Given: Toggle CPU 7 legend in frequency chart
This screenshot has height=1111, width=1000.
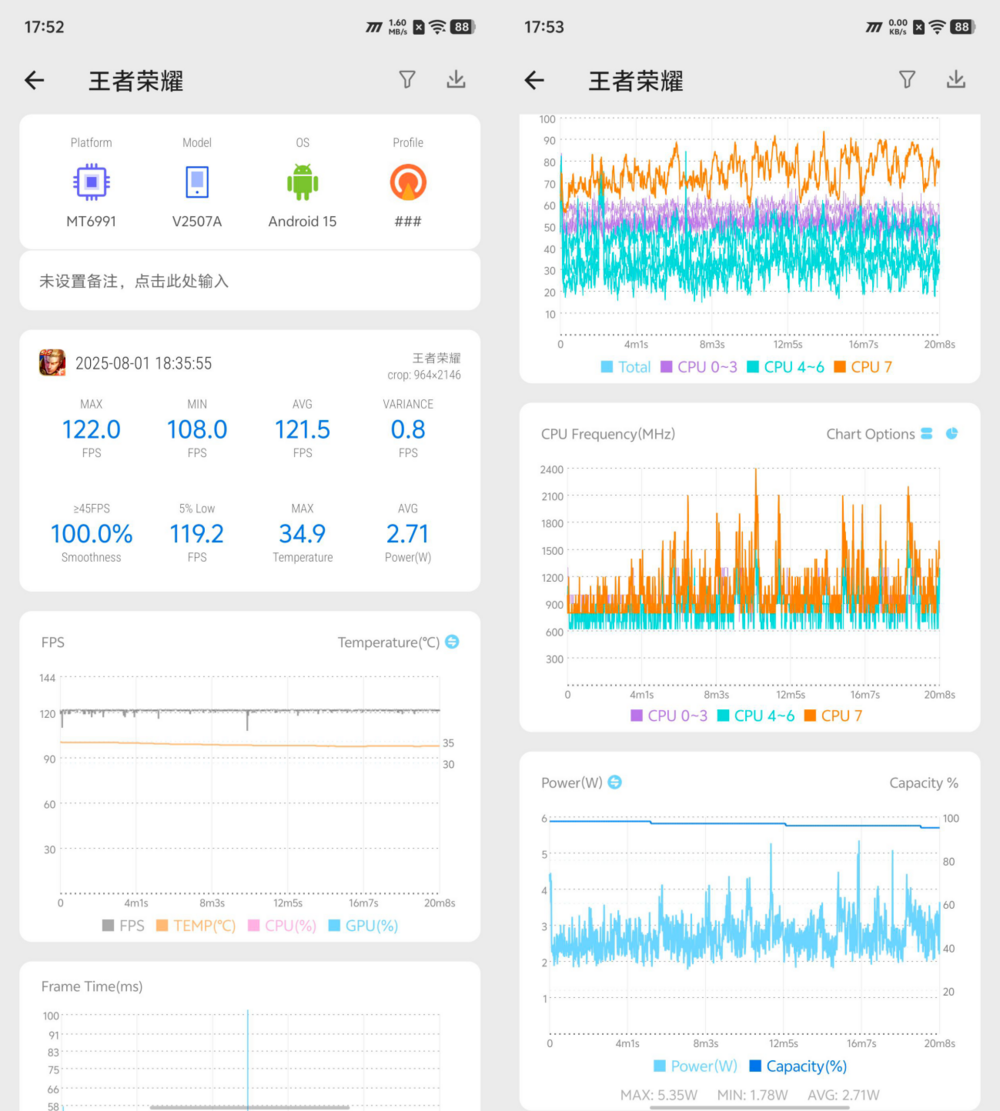Looking at the screenshot, I should (x=833, y=716).
